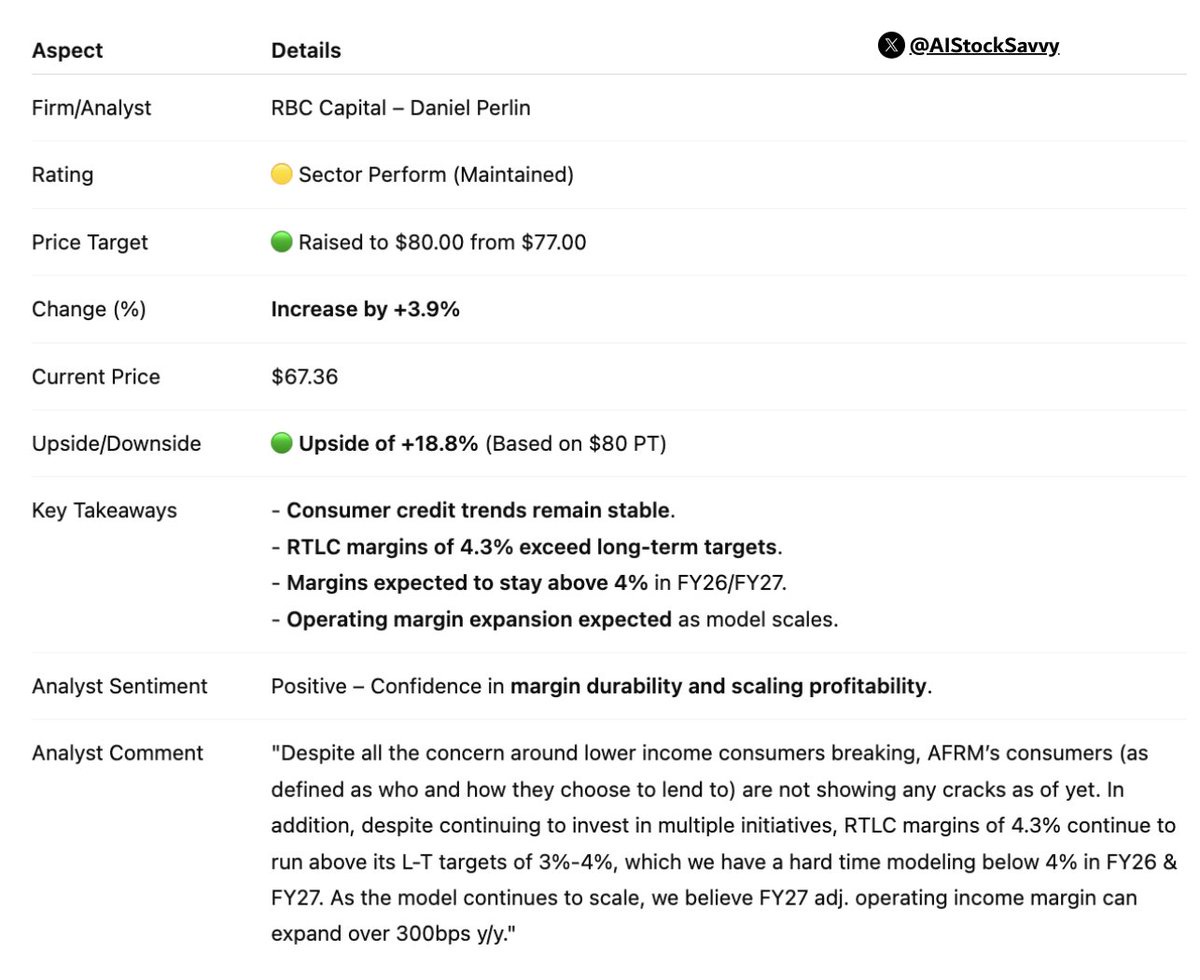Screen dimensions: 1200x980
Task: Click the green circle beside Upside of +18.8%
Action: coord(282,443)
